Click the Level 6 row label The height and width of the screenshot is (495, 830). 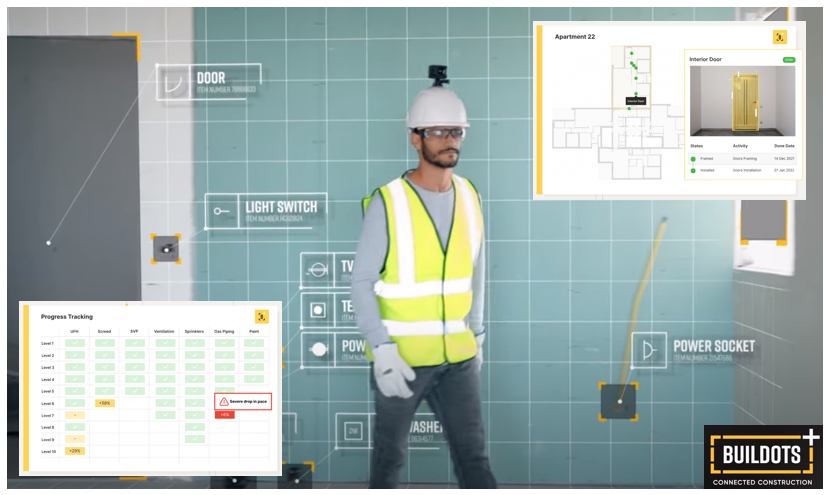coord(48,403)
